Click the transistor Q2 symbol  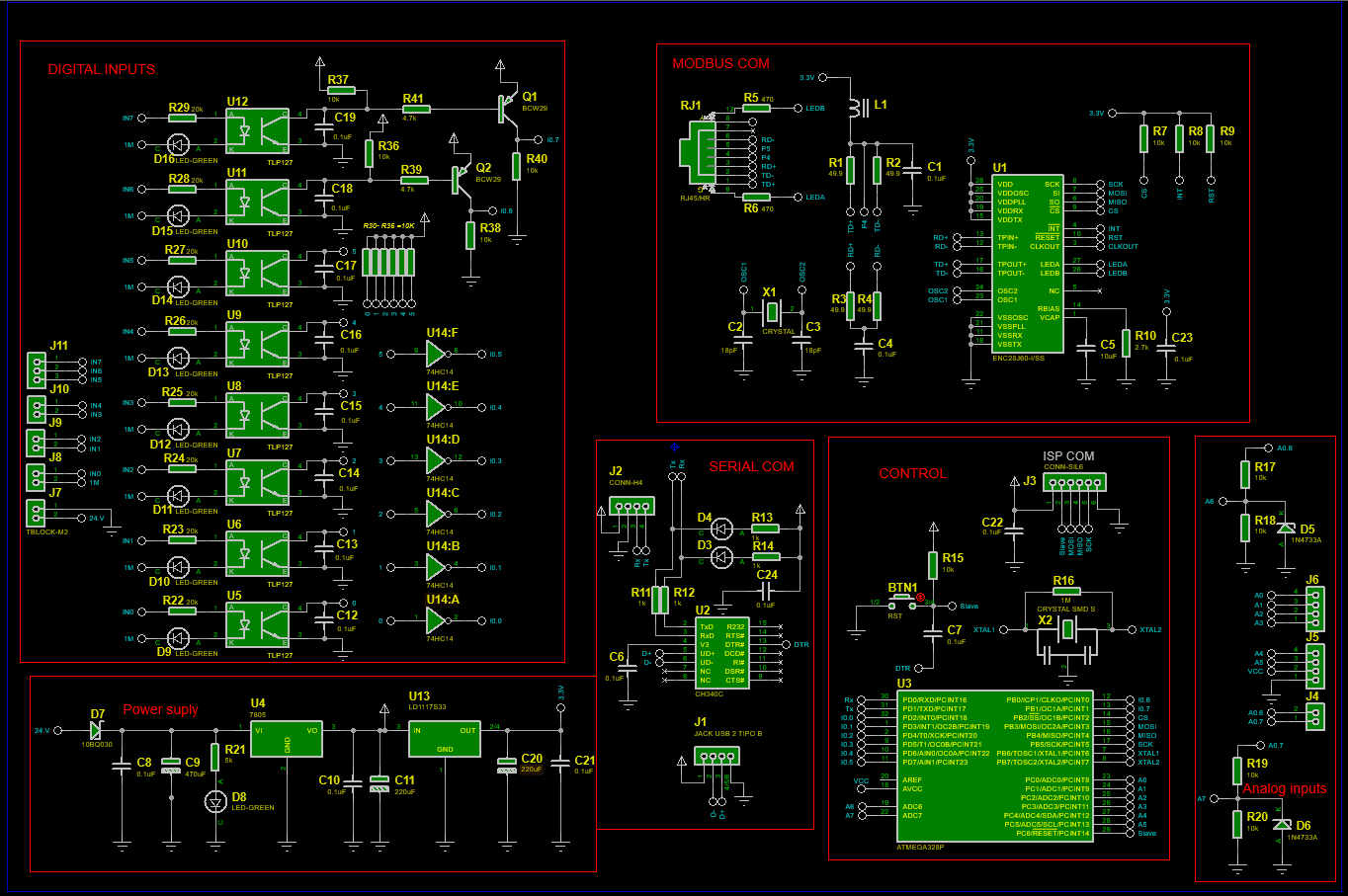(460, 179)
